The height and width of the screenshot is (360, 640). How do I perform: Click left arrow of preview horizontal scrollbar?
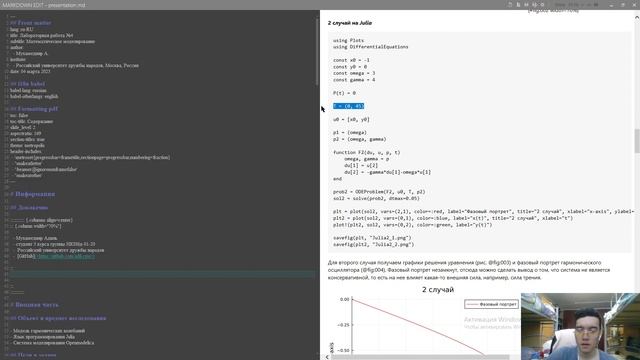(327, 357)
